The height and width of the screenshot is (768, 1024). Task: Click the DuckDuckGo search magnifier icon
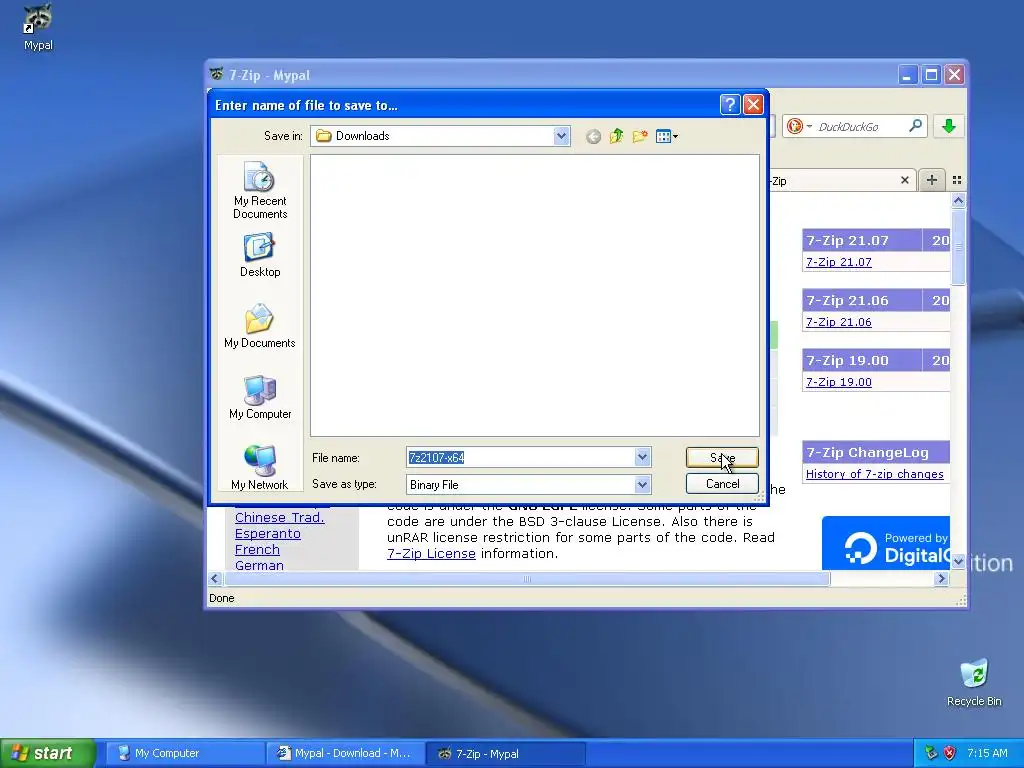[x=916, y=125]
